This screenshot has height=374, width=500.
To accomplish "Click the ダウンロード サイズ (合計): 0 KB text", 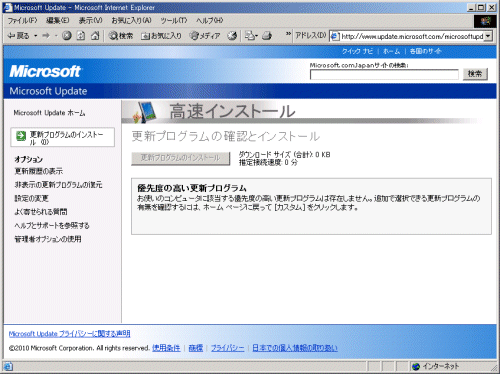I will coord(284,154).
